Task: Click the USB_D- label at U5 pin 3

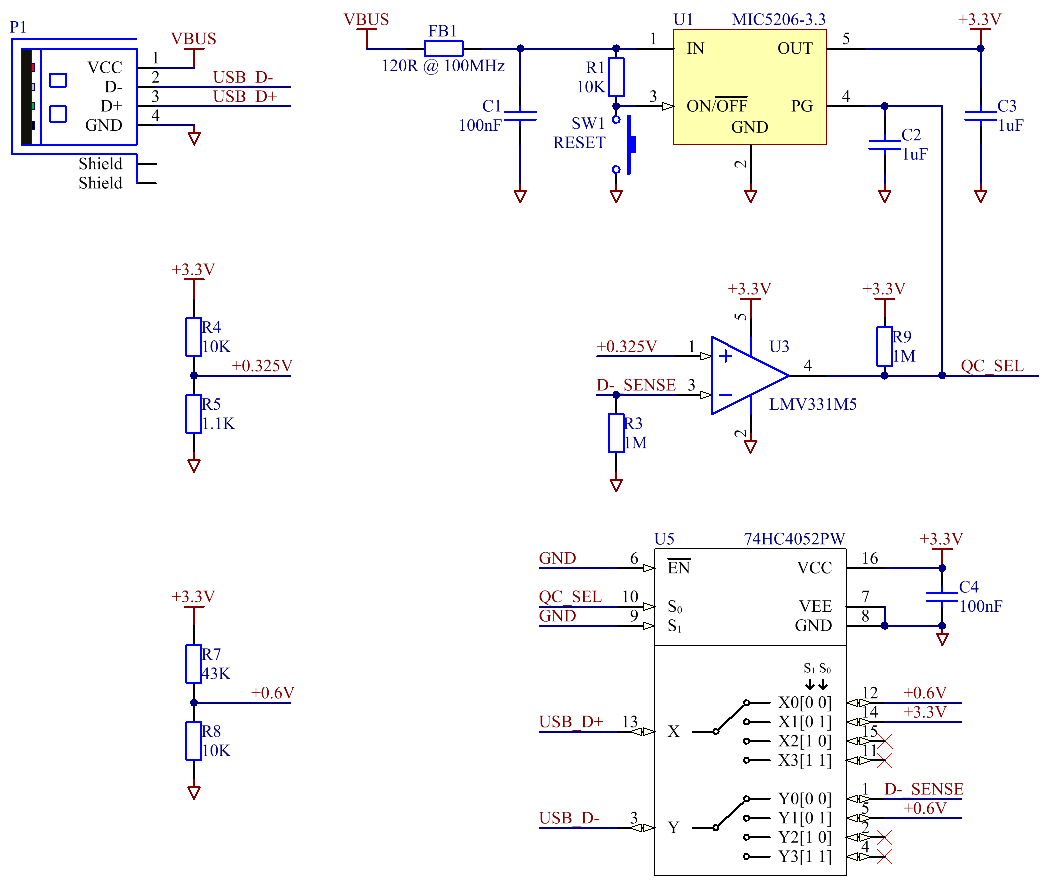Action: 569,818
